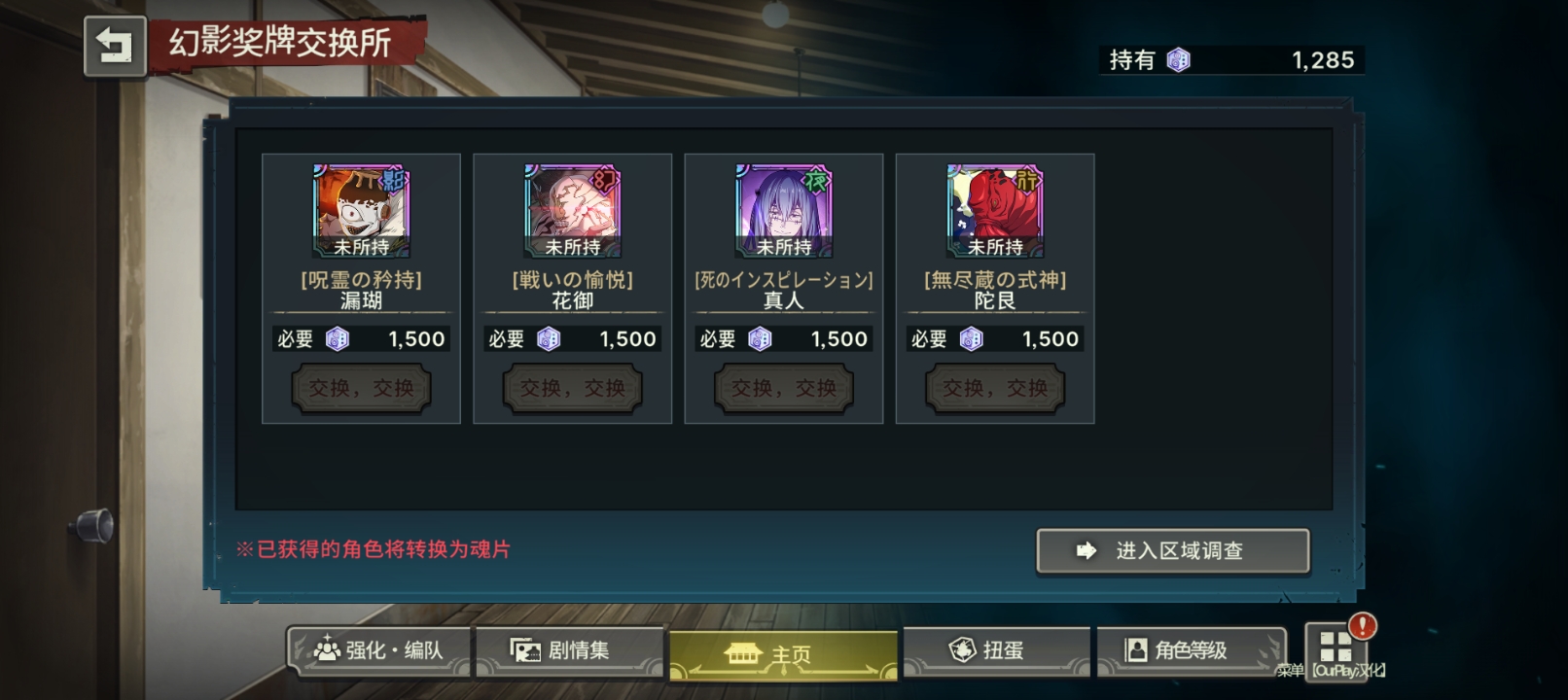Click the medal icon in 漏瑚 cost row
This screenshot has height=700, width=1568.
click(337, 338)
